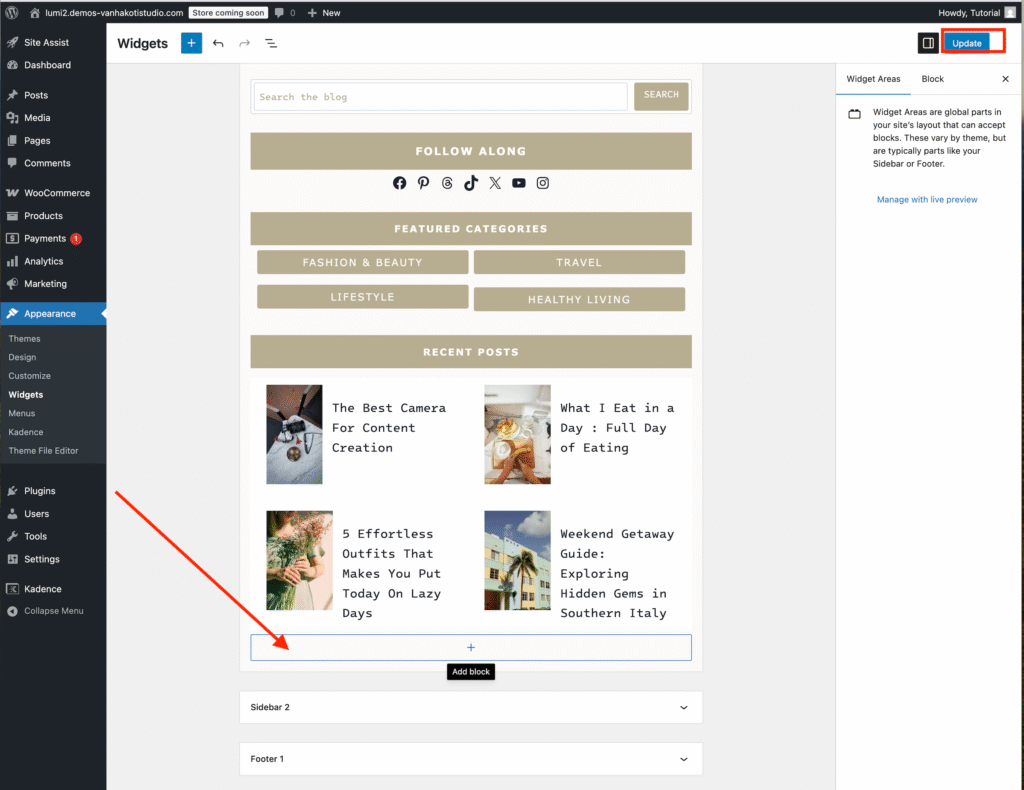The width and height of the screenshot is (1024, 790).
Task: Click the undo arrow in the toolbar
Action: tap(218, 43)
